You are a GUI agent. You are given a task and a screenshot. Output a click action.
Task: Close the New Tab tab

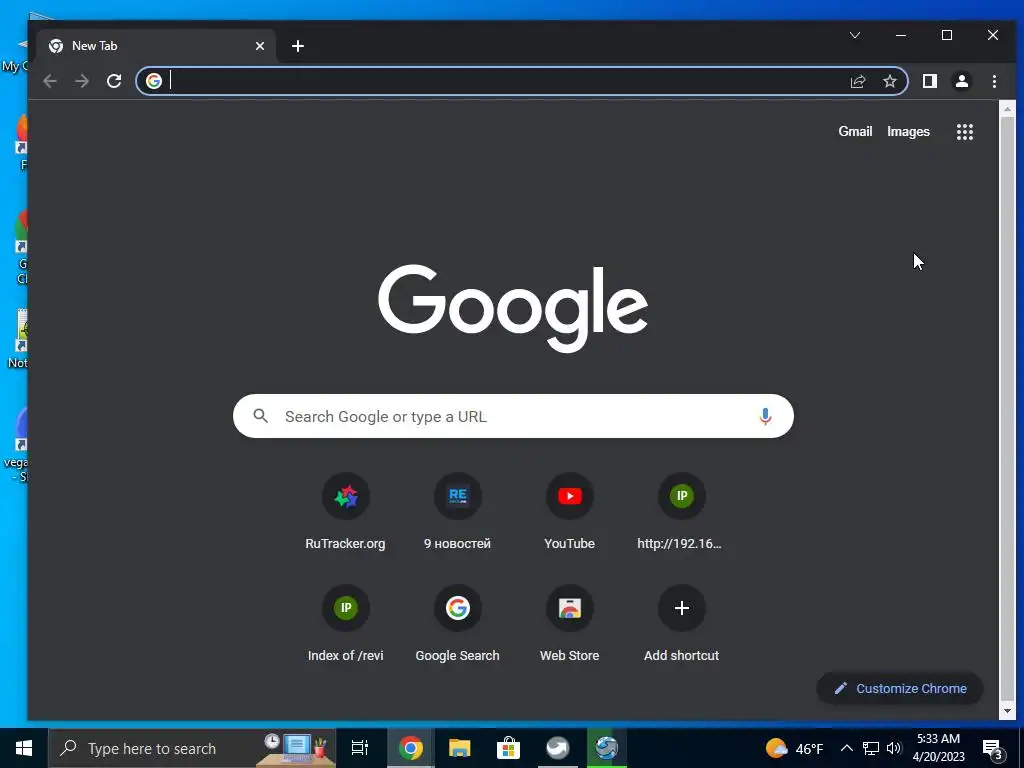260,46
